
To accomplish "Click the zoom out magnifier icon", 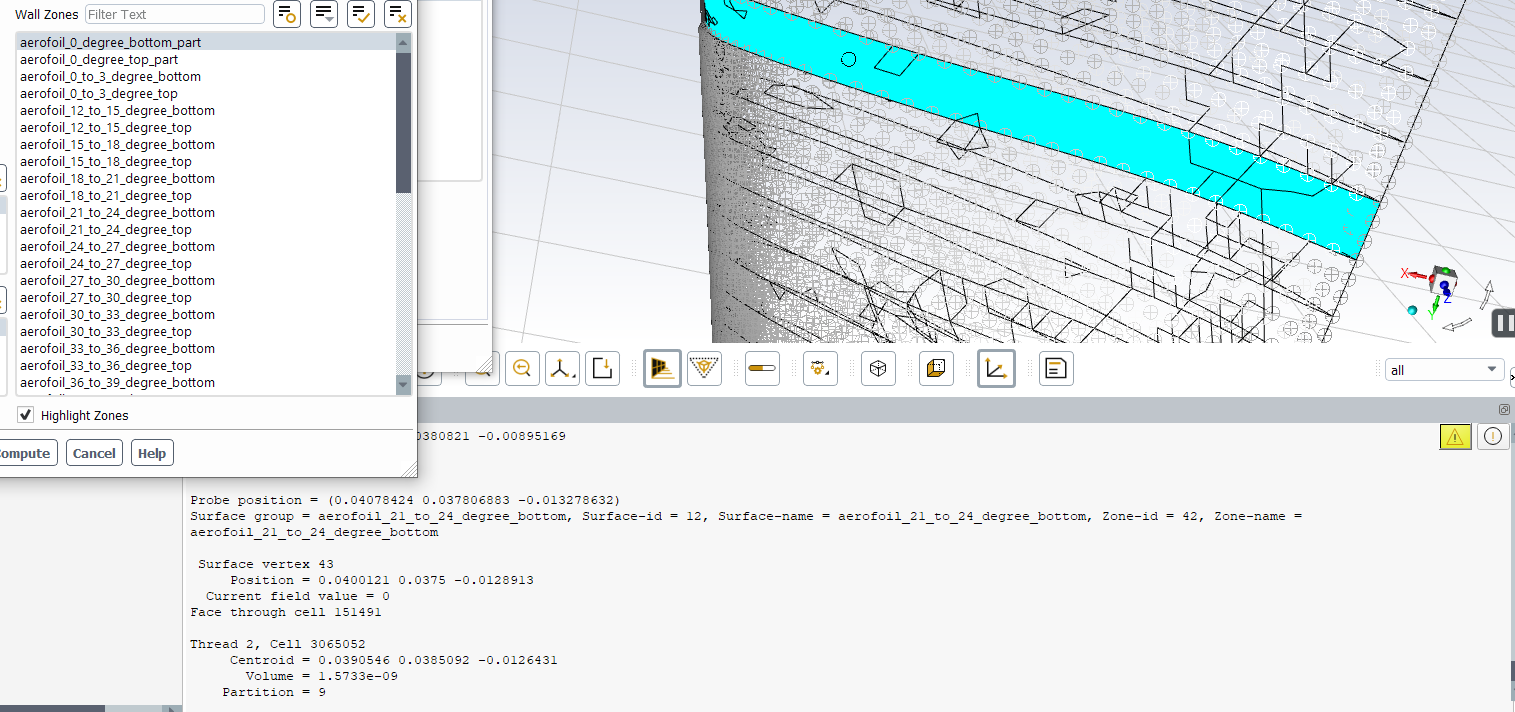I will (x=521, y=369).
